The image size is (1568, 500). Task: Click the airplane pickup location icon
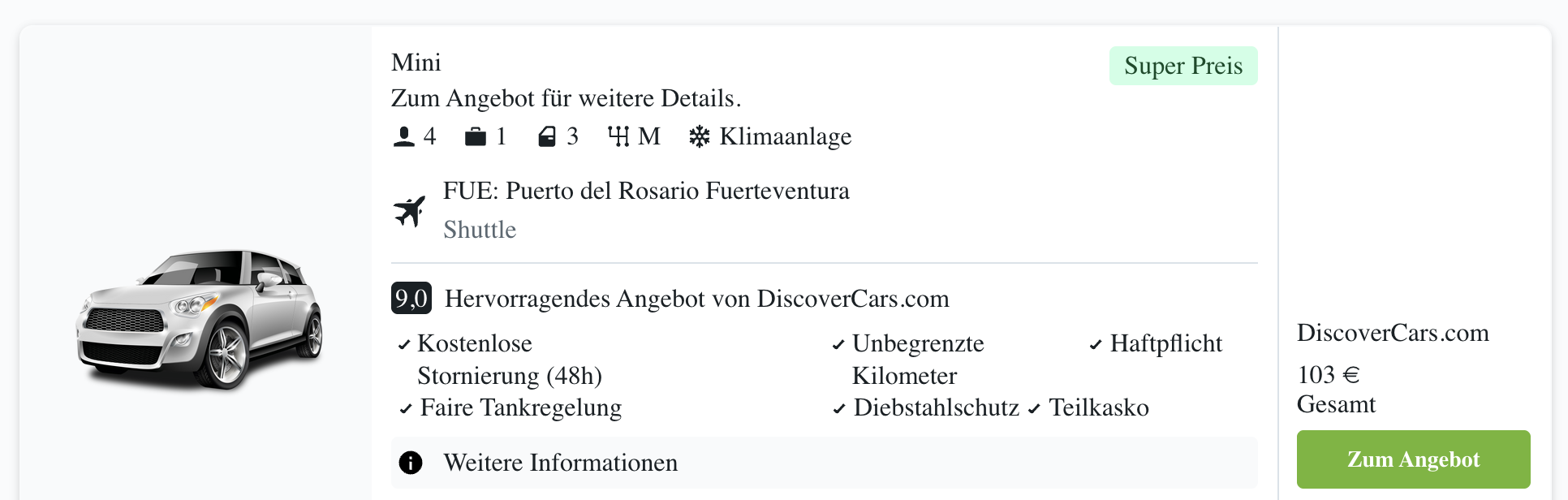[410, 211]
